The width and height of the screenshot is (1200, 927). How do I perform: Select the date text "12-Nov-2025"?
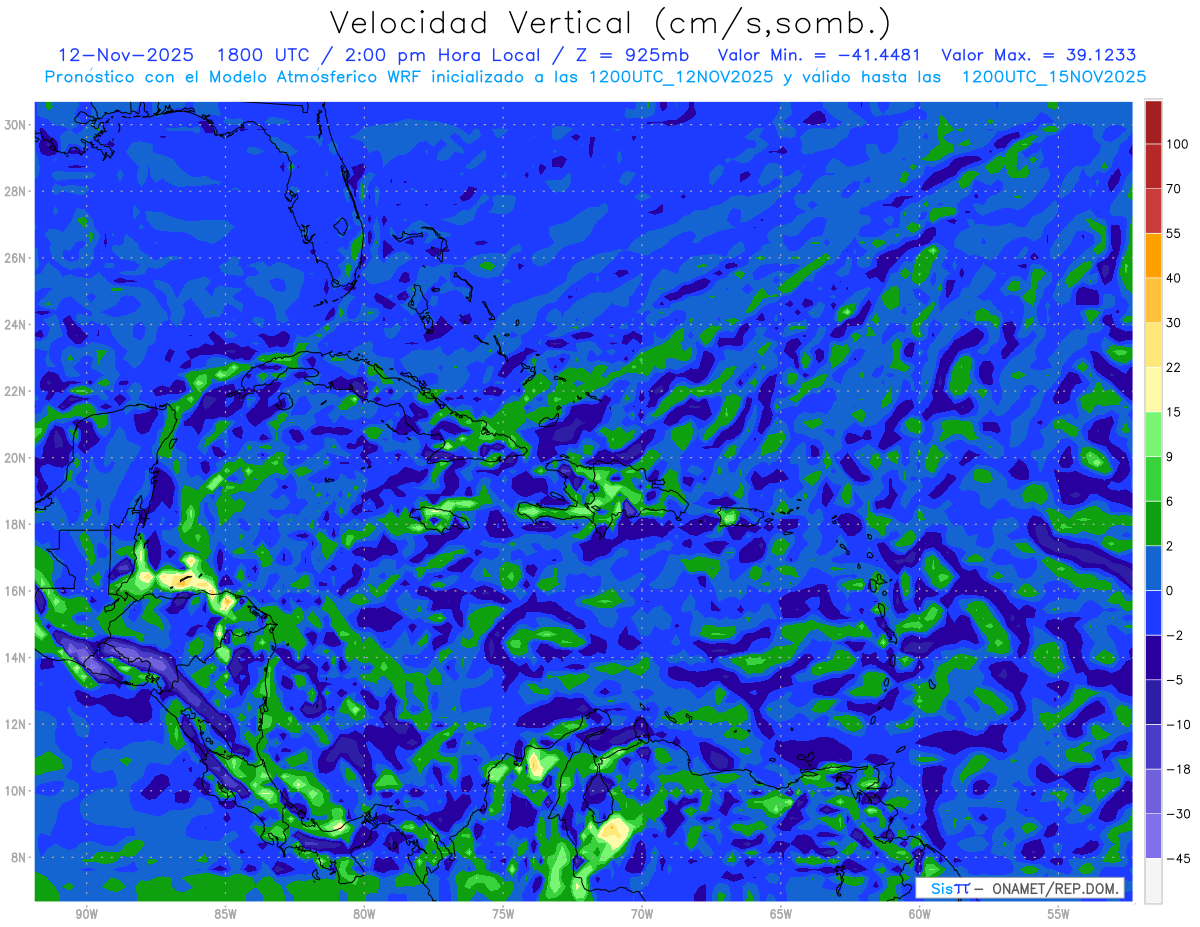pyautogui.click(x=128, y=55)
